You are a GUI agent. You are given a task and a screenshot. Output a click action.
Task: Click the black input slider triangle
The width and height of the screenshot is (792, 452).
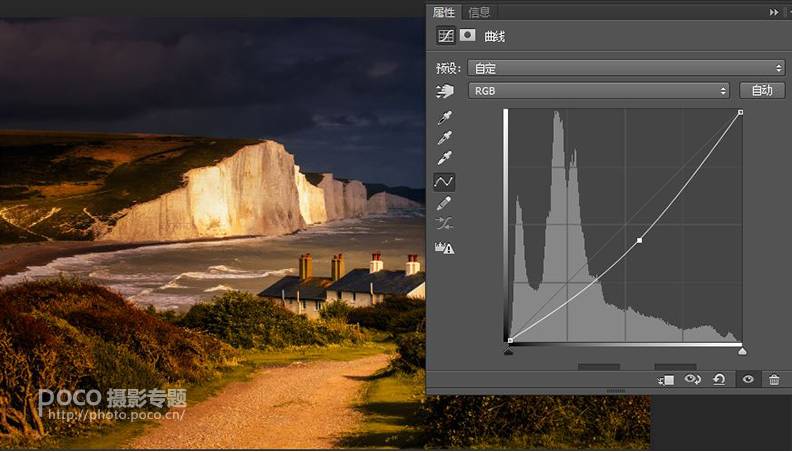[509, 350]
